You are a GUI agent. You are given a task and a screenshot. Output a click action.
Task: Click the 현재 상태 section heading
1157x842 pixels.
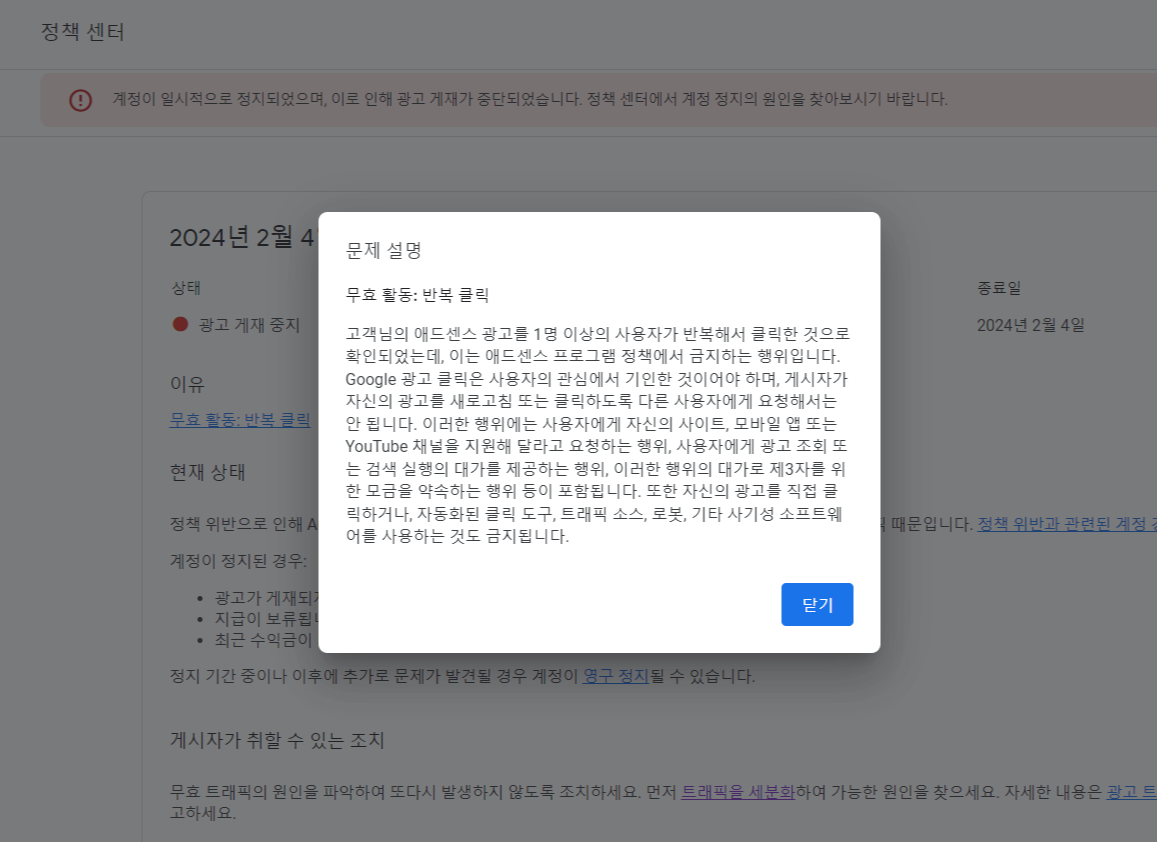tap(207, 472)
